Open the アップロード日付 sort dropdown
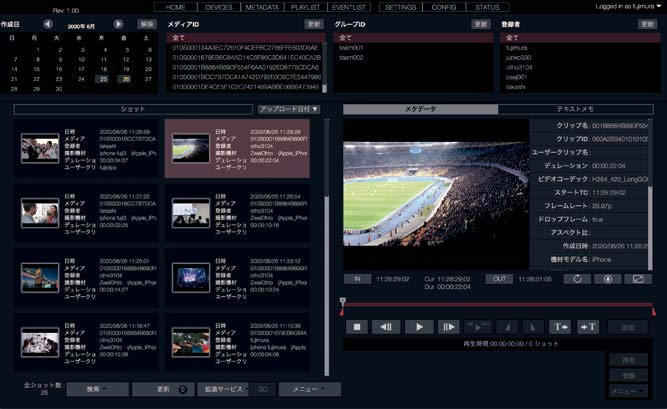 [289, 108]
